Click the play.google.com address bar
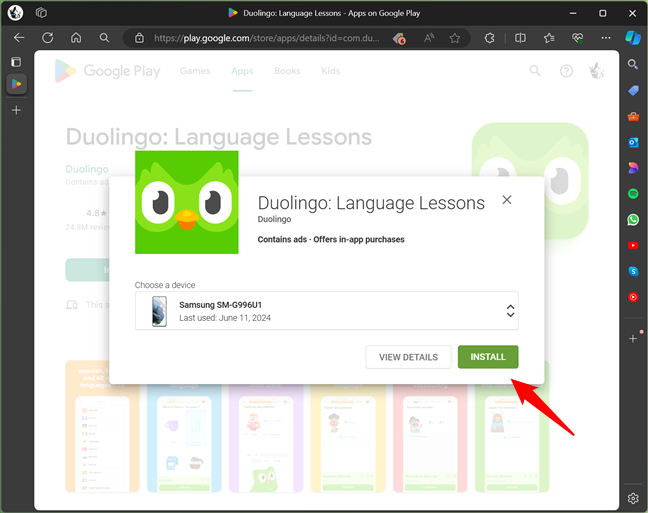This screenshot has height=513, width=648. [x=266, y=38]
